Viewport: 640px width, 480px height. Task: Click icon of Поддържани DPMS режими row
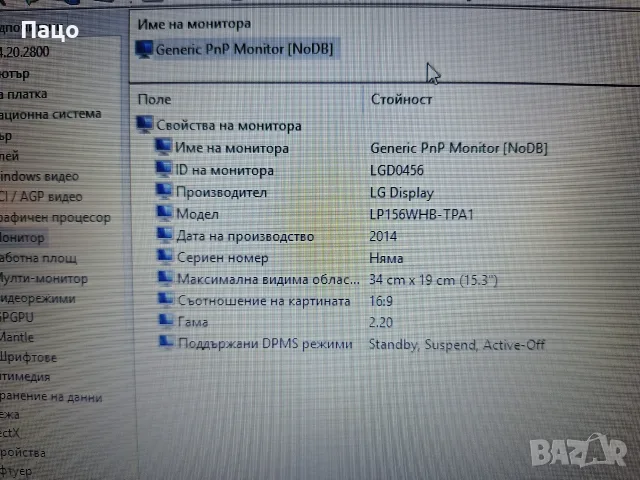167,342
